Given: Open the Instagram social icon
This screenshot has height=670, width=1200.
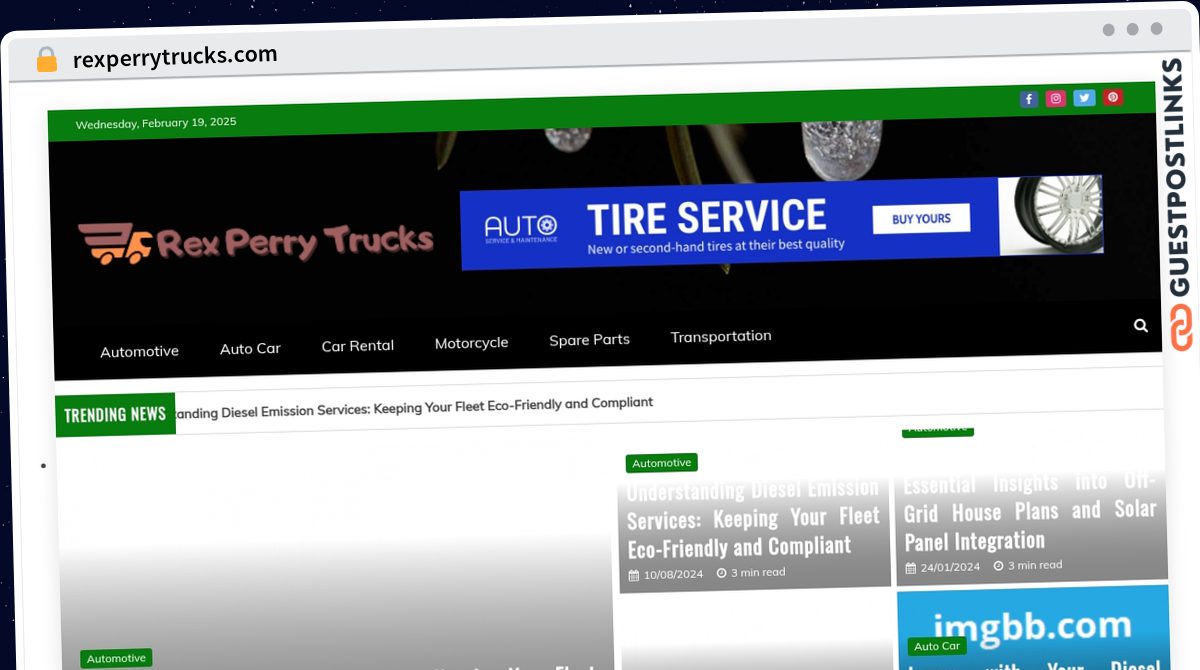Looking at the screenshot, I should (x=1056, y=98).
